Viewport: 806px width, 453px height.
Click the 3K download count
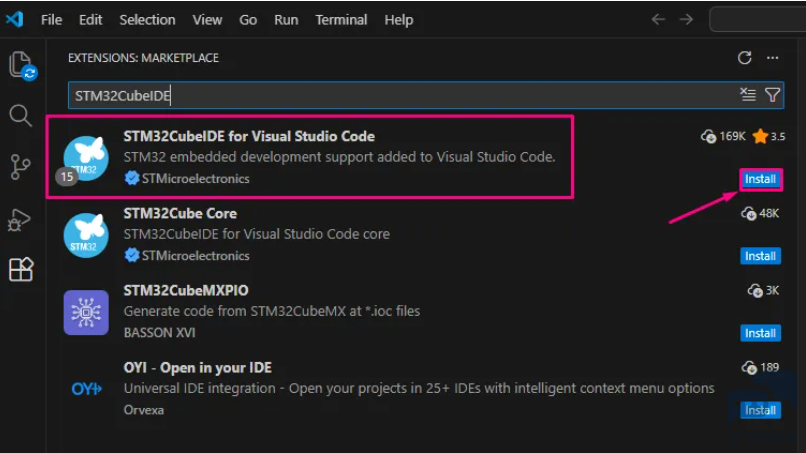point(763,291)
